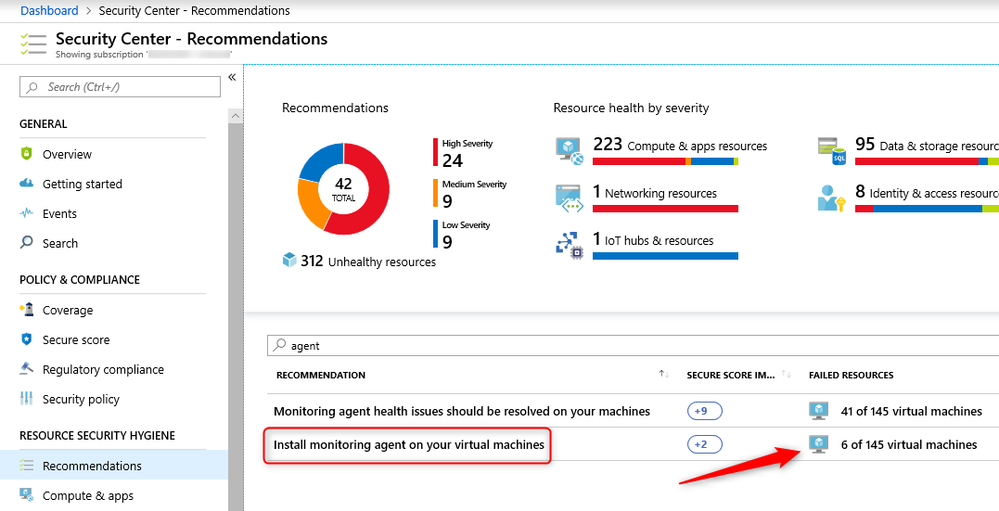Click the Data & storage SQL icon

coord(831,151)
